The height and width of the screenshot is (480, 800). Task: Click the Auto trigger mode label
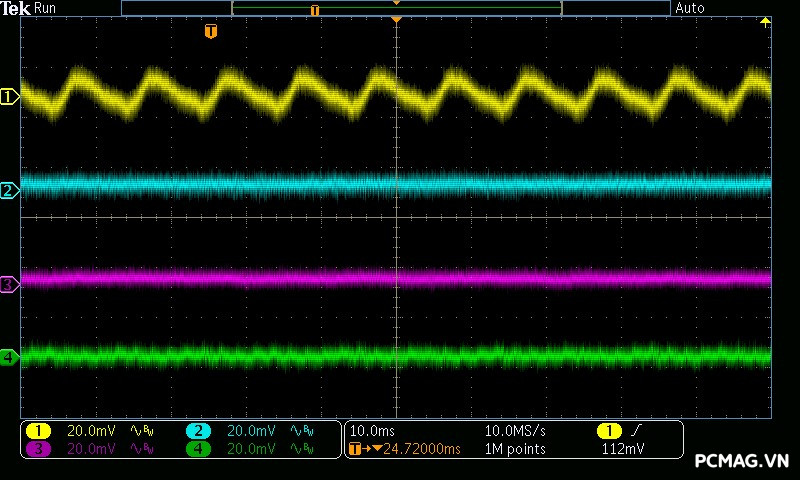tap(690, 8)
